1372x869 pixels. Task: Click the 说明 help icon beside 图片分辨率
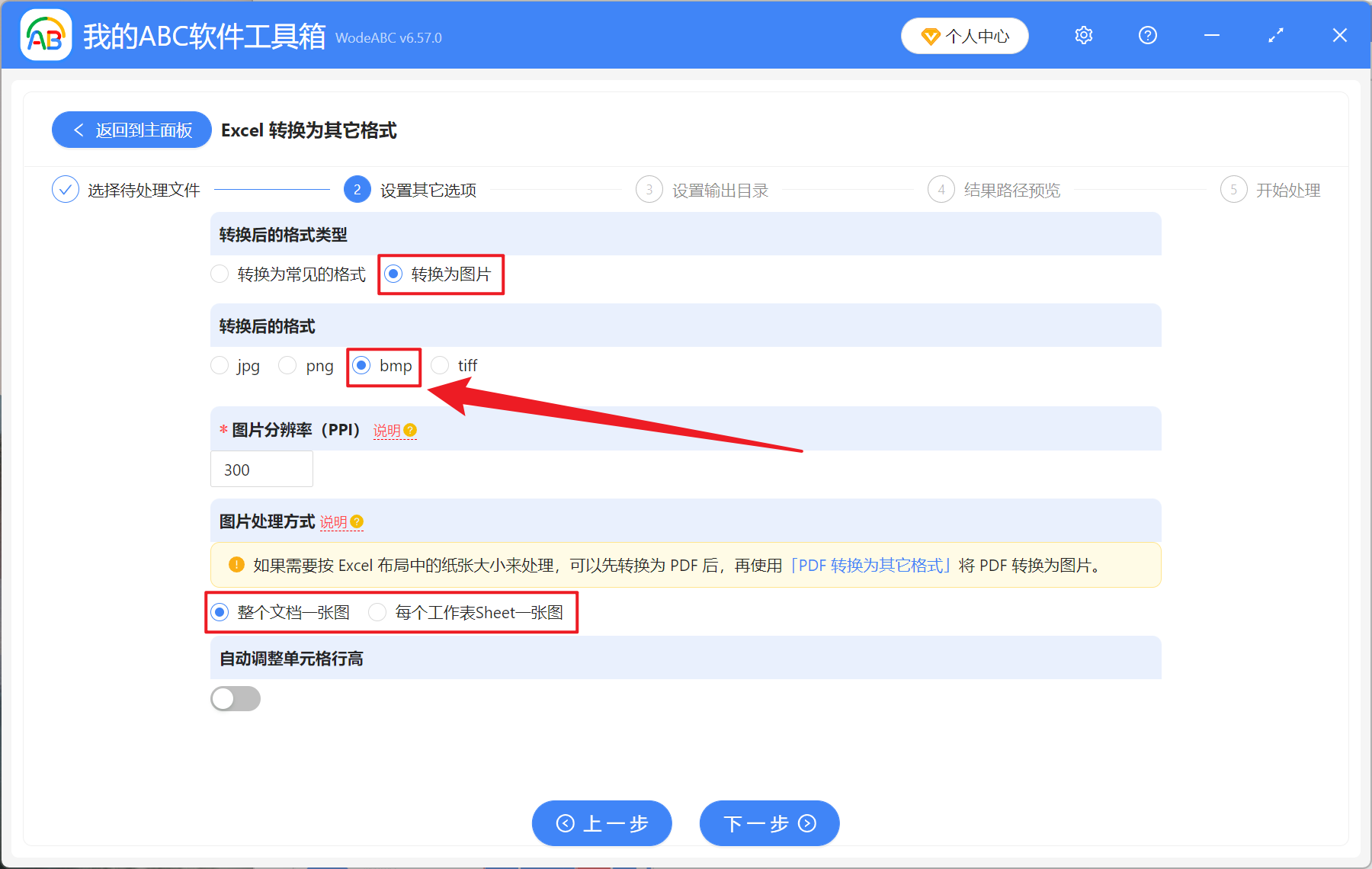(411, 431)
